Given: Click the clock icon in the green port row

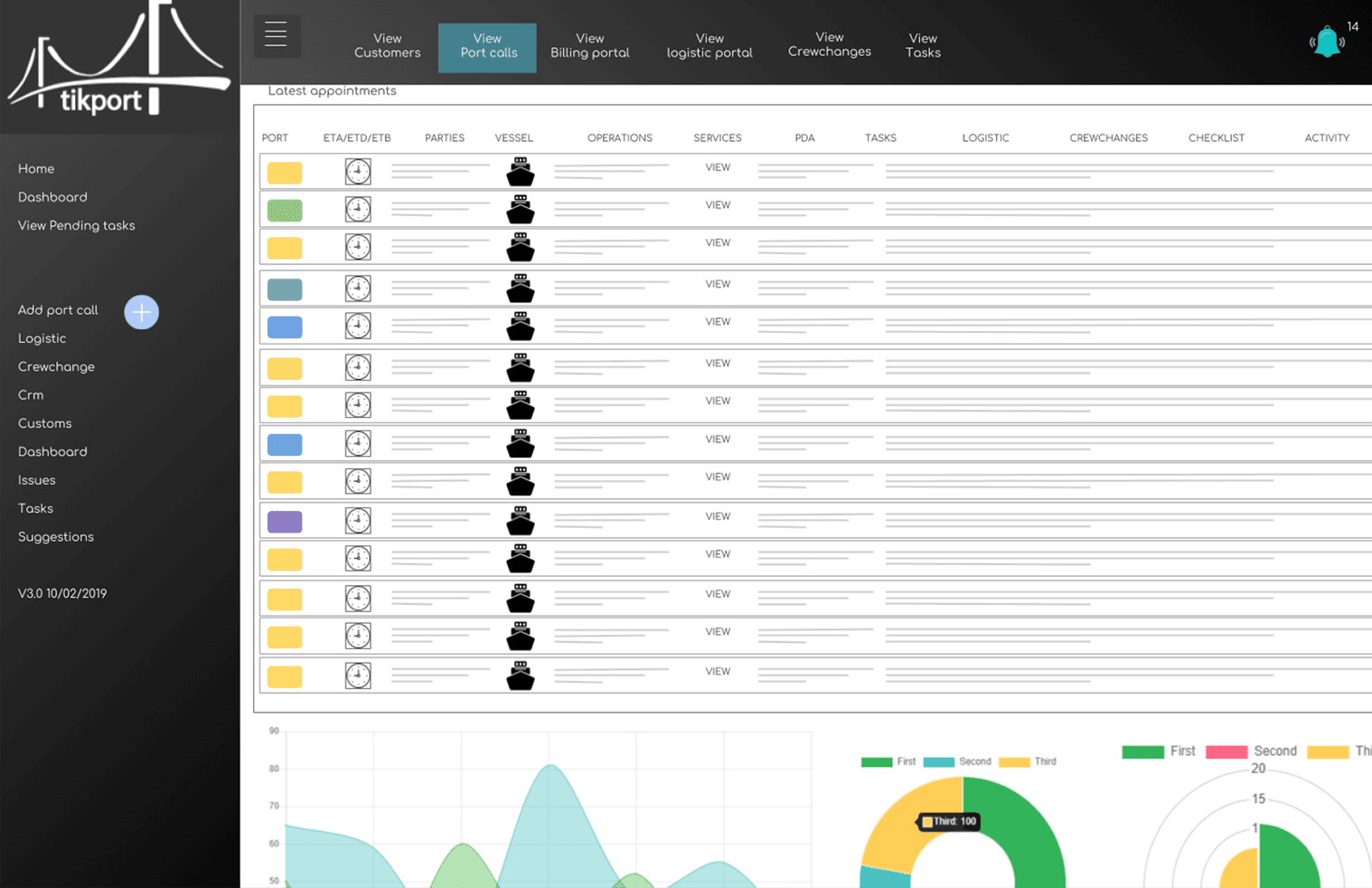Looking at the screenshot, I should point(358,209).
